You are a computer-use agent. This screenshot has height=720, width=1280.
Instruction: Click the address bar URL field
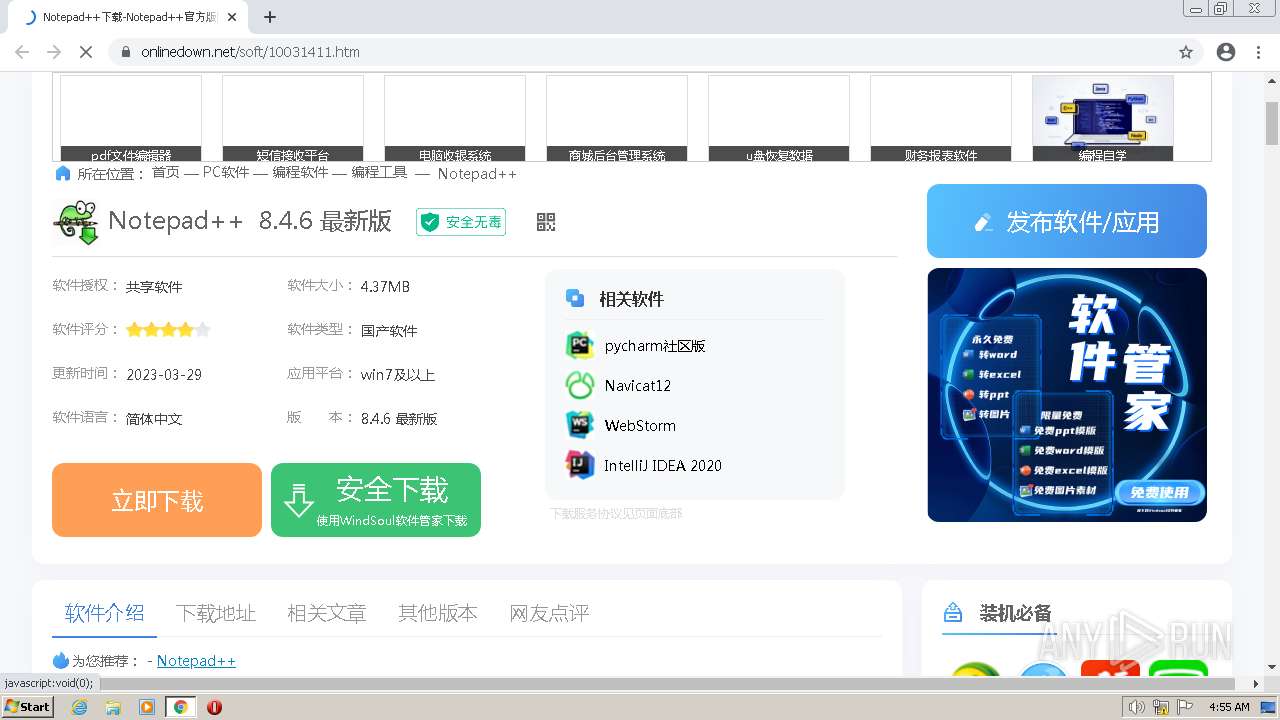pos(640,52)
